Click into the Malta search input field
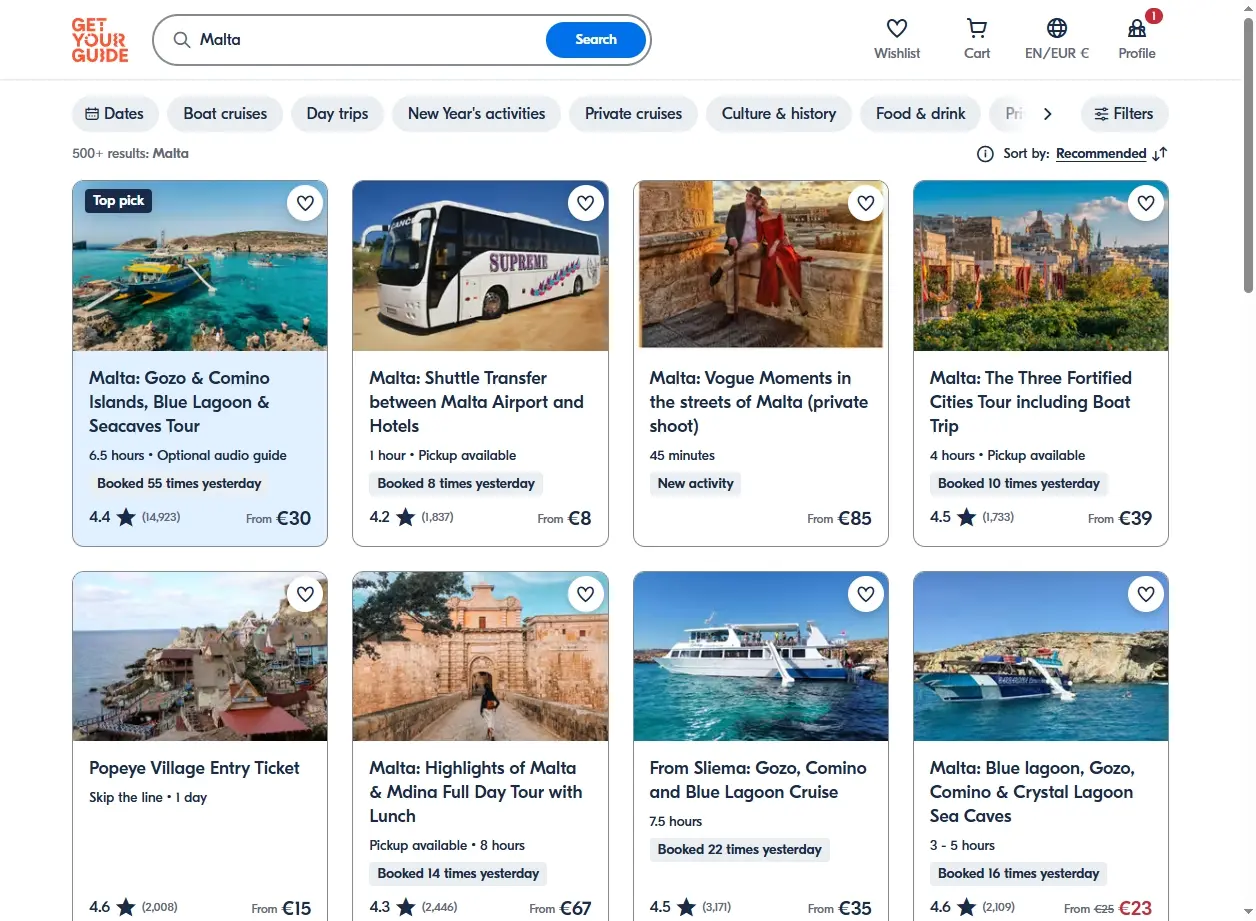 368,40
